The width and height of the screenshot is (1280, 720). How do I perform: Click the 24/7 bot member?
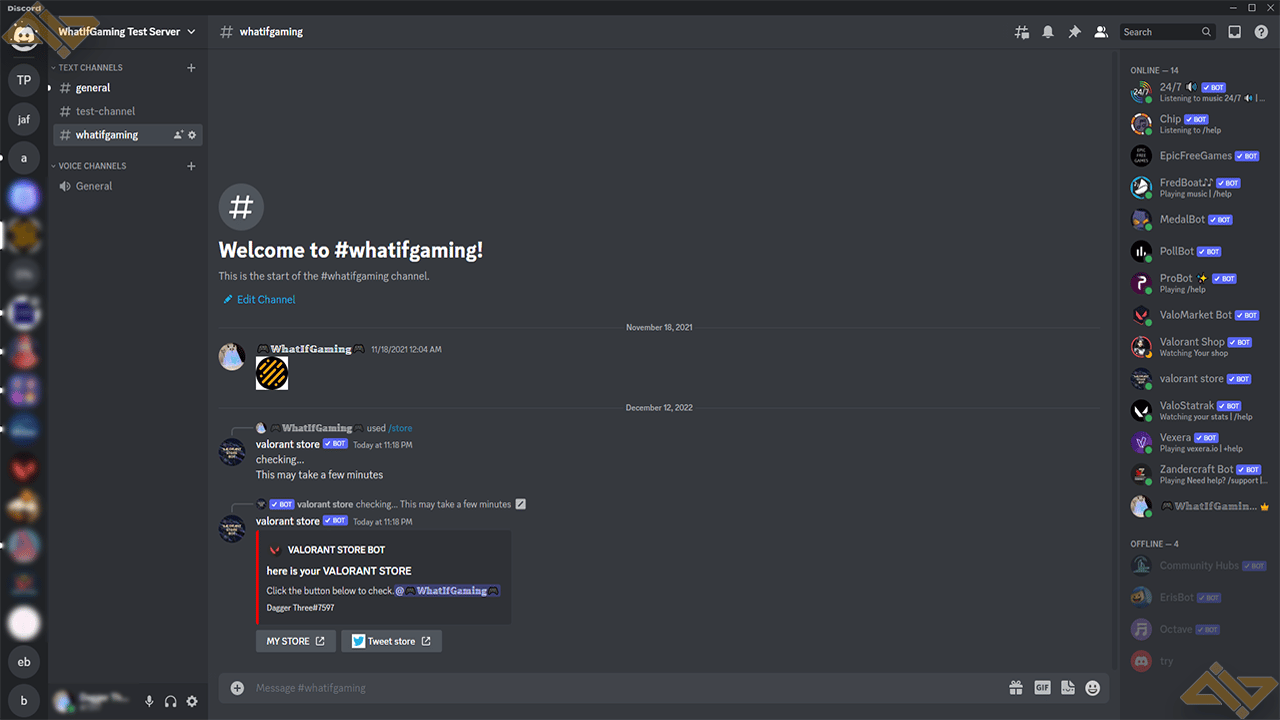(1197, 92)
